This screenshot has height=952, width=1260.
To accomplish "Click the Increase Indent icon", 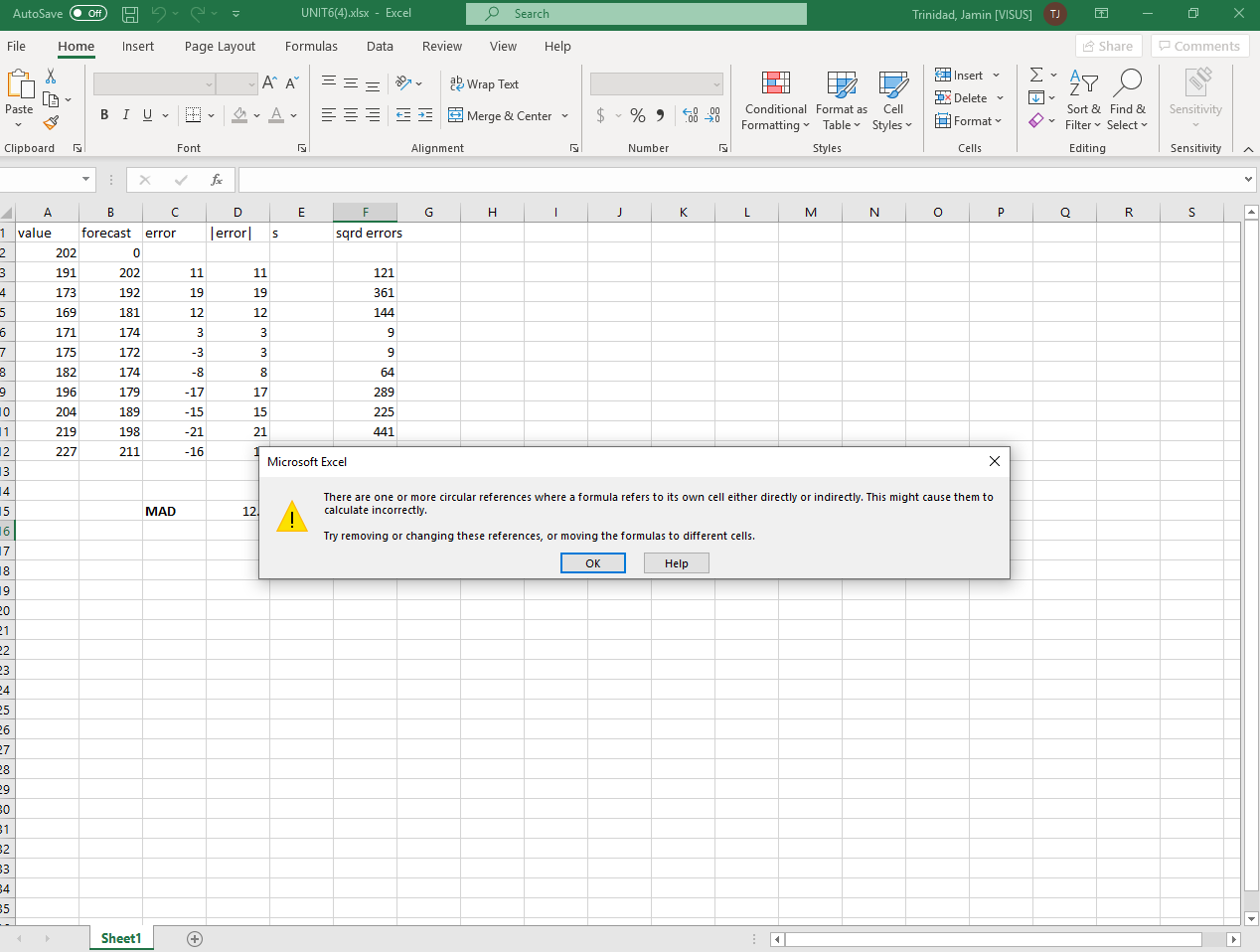I will coord(425,115).
